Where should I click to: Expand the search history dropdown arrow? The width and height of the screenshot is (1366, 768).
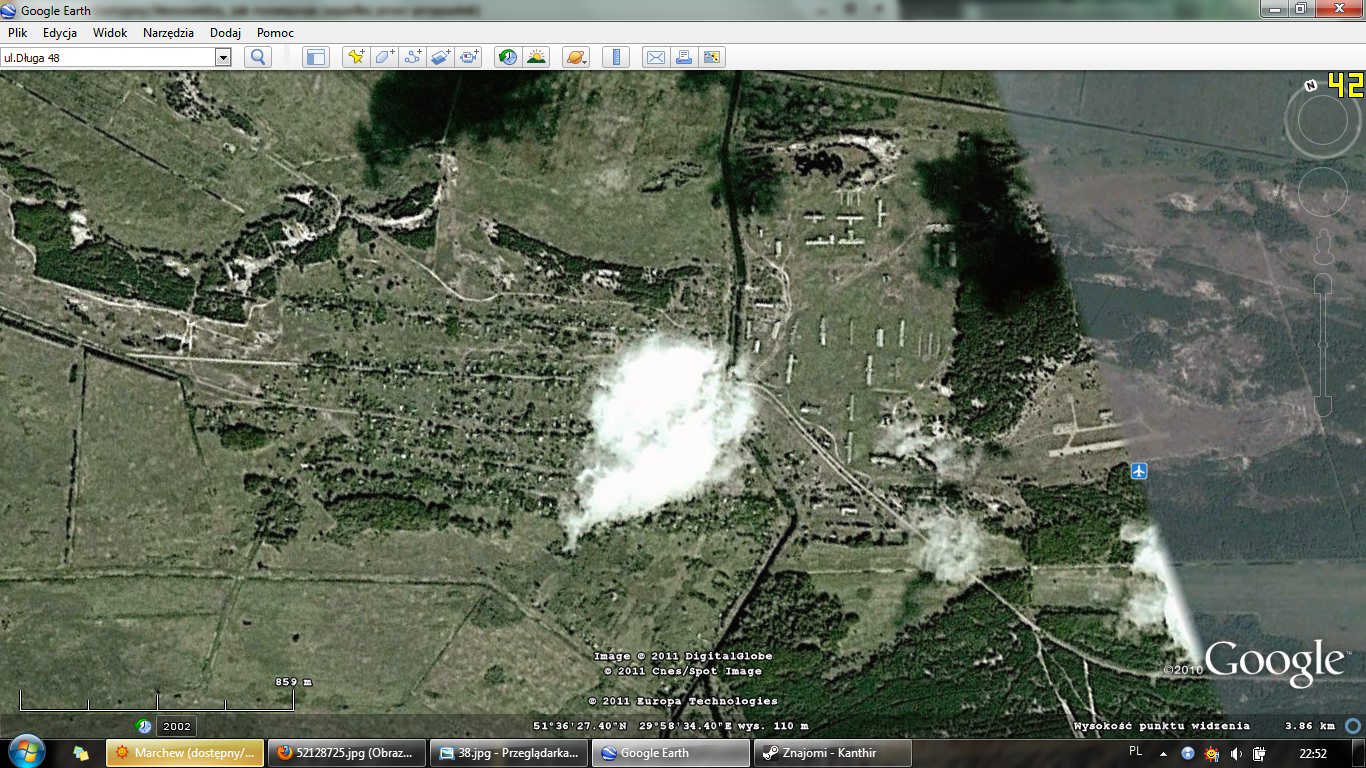point(223,57)
